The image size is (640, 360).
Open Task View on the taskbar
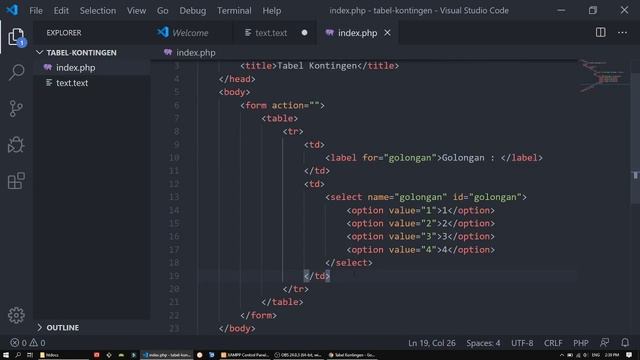click(29, 355)
